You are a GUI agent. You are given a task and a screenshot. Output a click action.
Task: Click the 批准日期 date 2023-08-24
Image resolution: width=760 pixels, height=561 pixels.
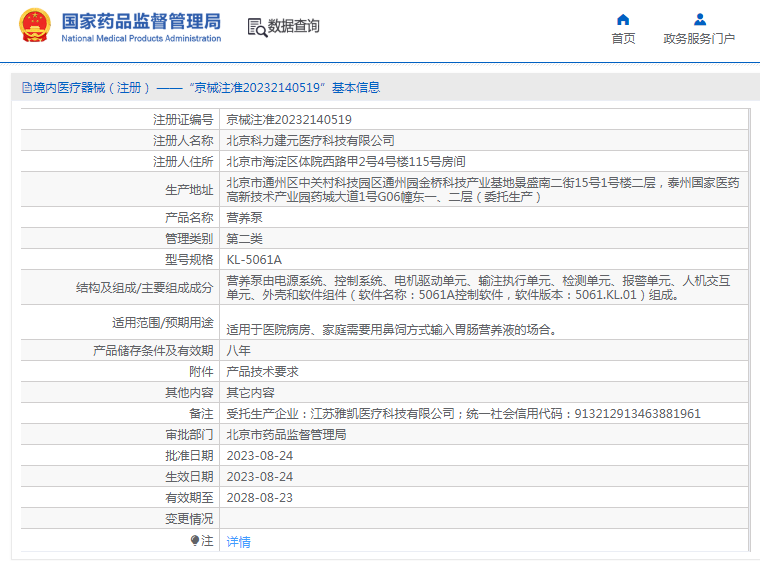260,456
